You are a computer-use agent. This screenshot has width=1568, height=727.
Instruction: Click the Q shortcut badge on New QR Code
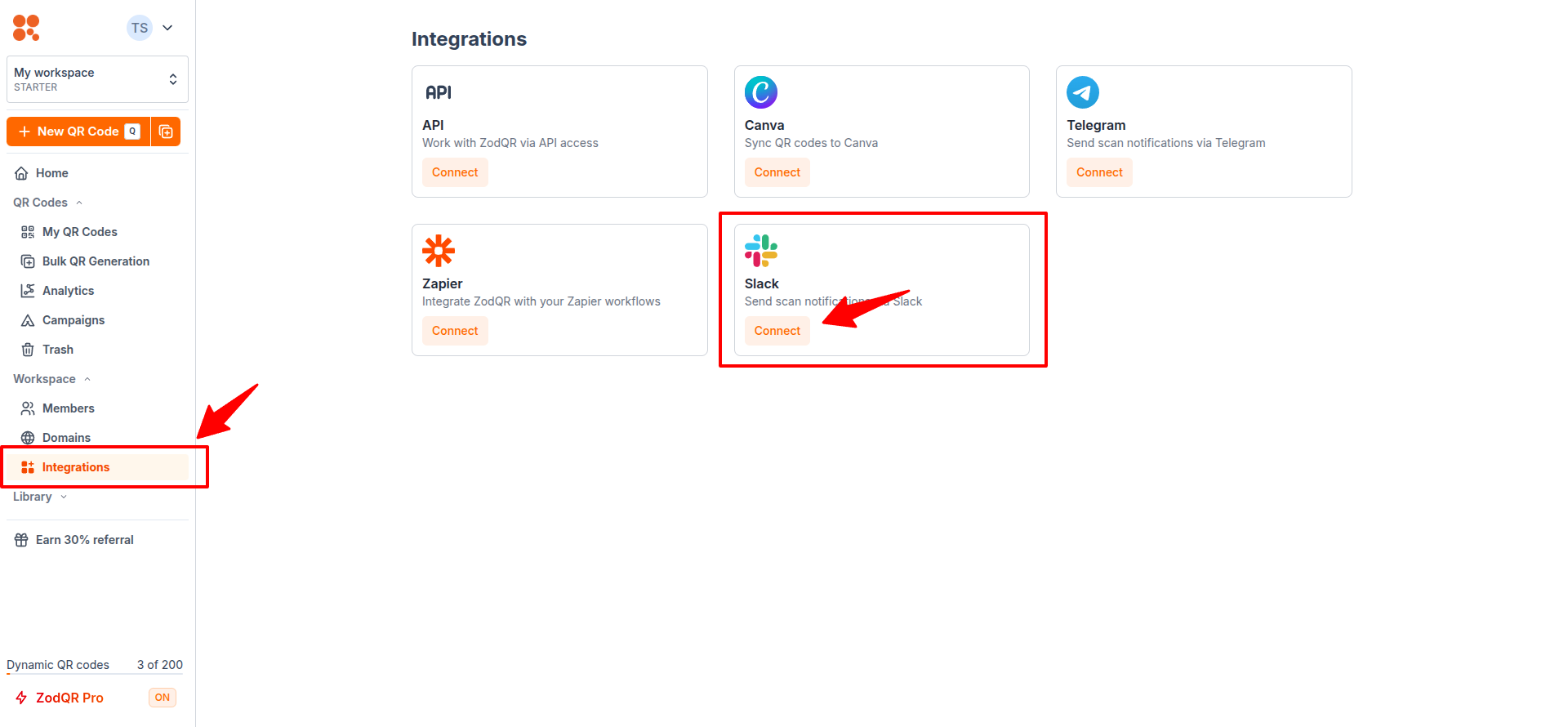coord(132,132)
